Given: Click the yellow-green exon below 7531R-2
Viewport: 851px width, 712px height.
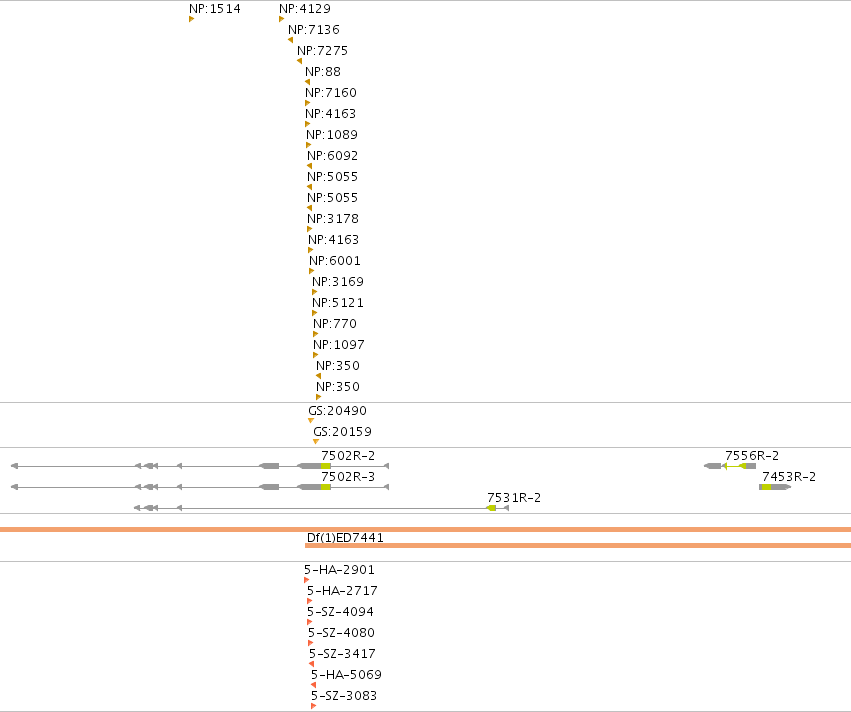Looking at the screenshot, I should 492,508.
